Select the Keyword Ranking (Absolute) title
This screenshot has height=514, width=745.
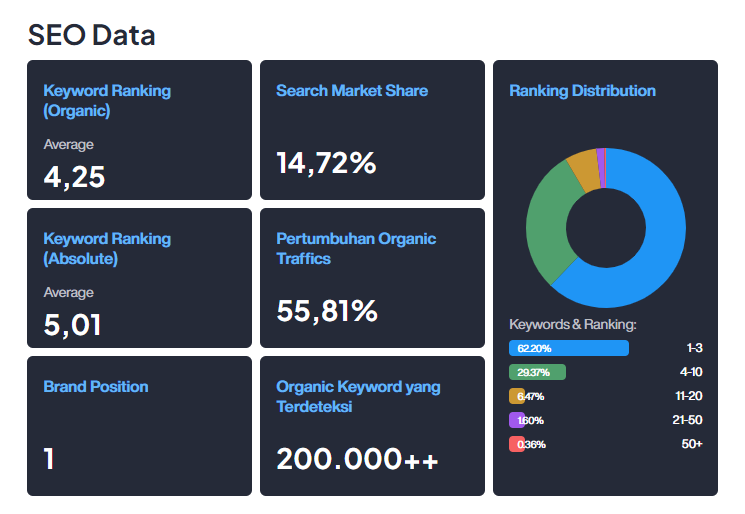coord(107,248)
